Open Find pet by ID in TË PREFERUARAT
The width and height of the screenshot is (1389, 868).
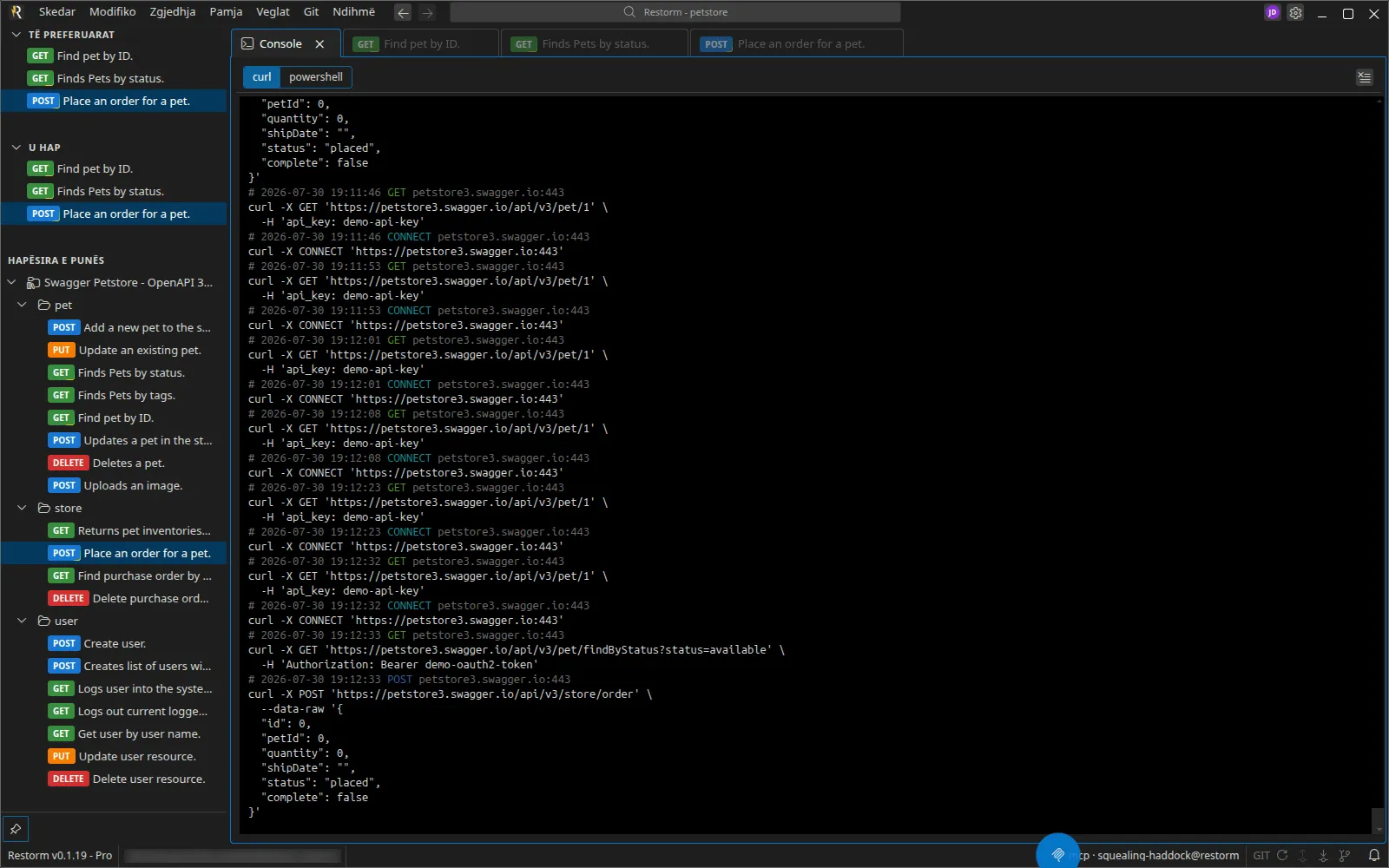coord(115,56)
